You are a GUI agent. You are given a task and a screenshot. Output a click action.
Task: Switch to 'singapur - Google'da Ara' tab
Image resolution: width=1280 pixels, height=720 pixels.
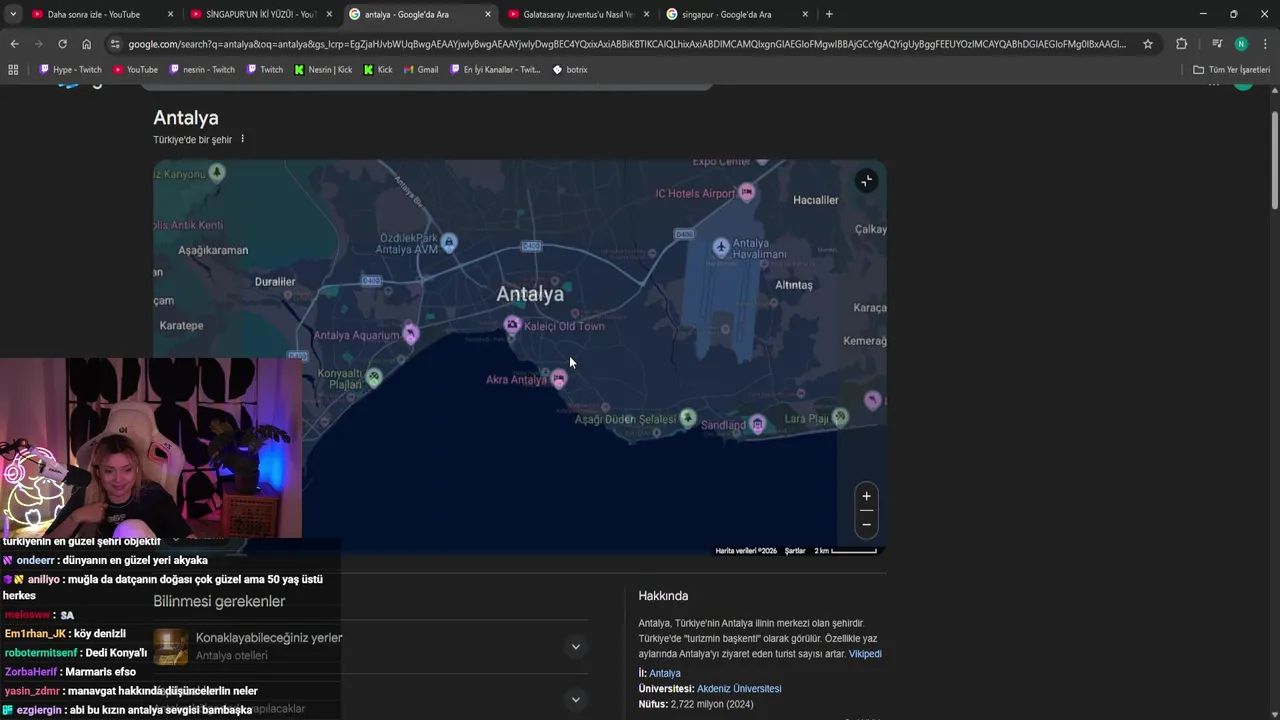pyautogui.click(x=736, y=14)
